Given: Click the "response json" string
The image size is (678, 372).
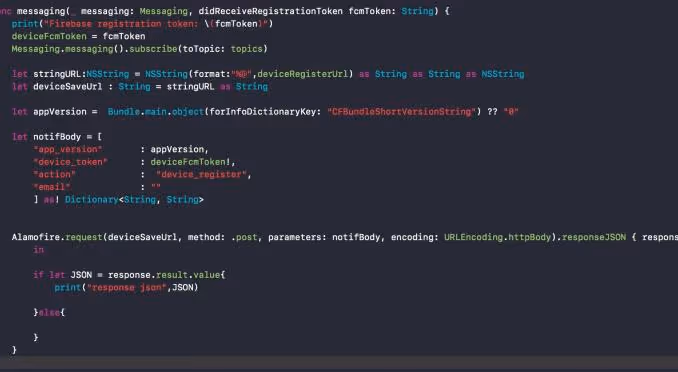Looking at the screenshot, I should 126,287.
